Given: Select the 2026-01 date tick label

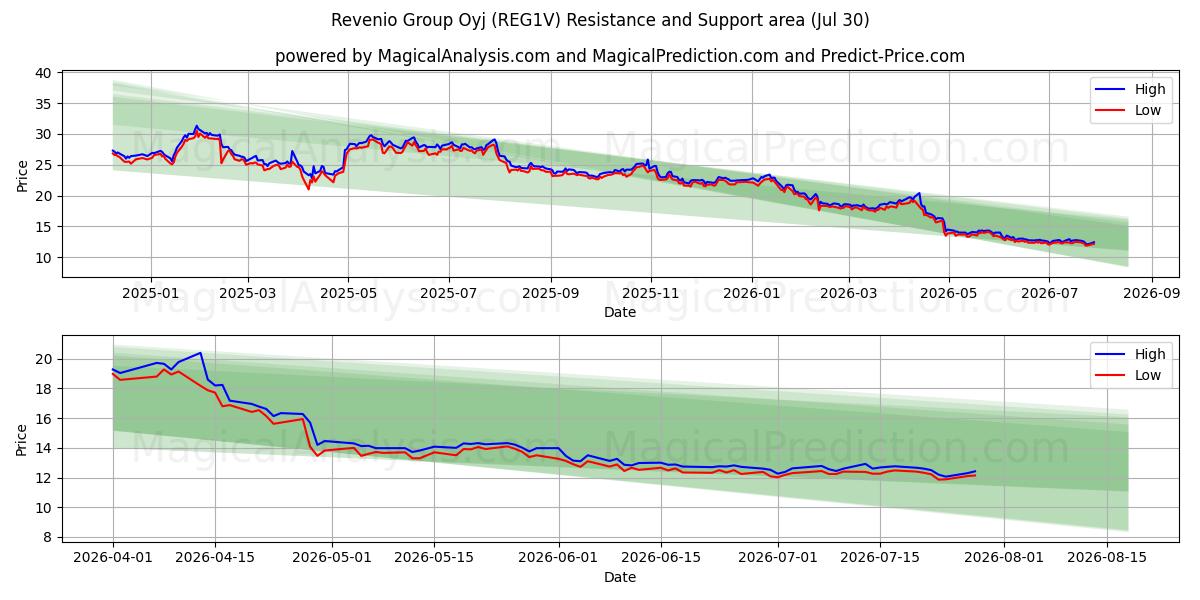Looking at the screenshot, I should (x=751, y=295).
